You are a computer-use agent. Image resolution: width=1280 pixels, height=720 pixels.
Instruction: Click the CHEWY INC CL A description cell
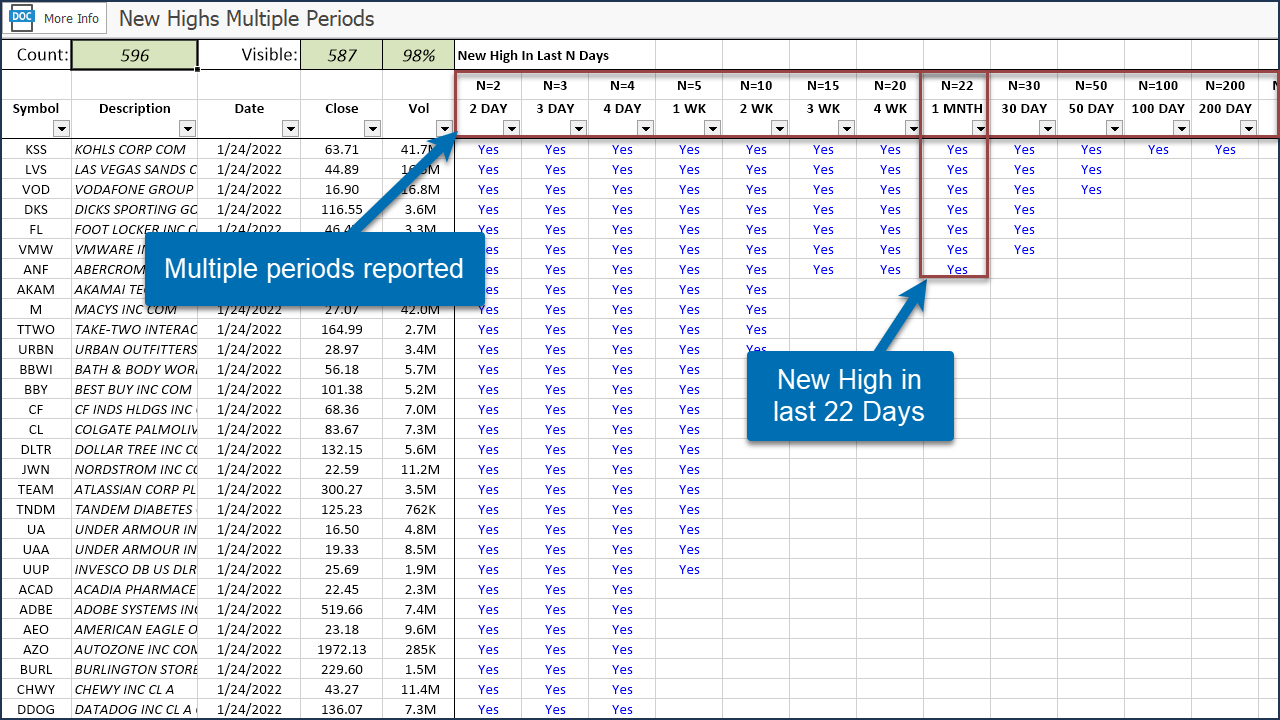click(x=134, y=690)
